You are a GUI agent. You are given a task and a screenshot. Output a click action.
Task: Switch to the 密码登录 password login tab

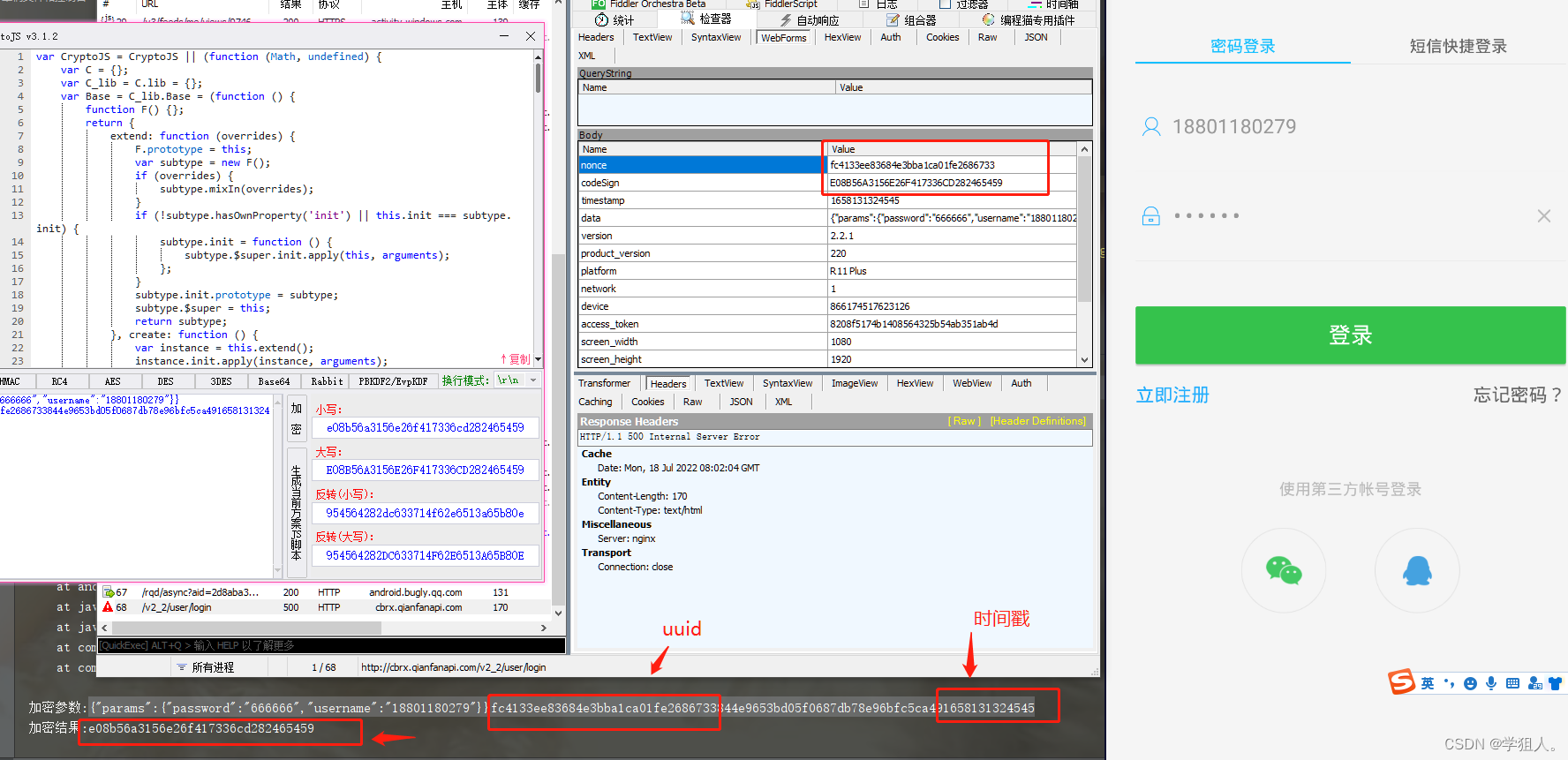point(1243,46)
